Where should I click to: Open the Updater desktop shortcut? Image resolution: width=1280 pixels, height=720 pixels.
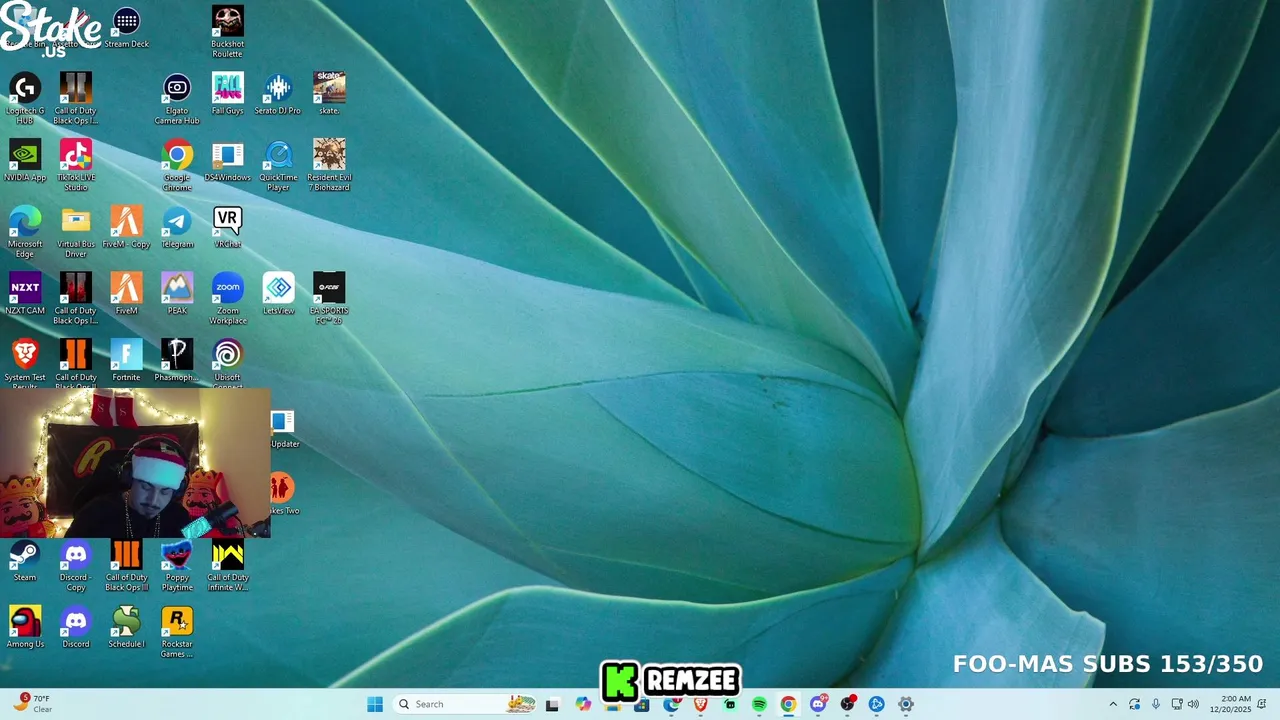[x=284, y=429]
